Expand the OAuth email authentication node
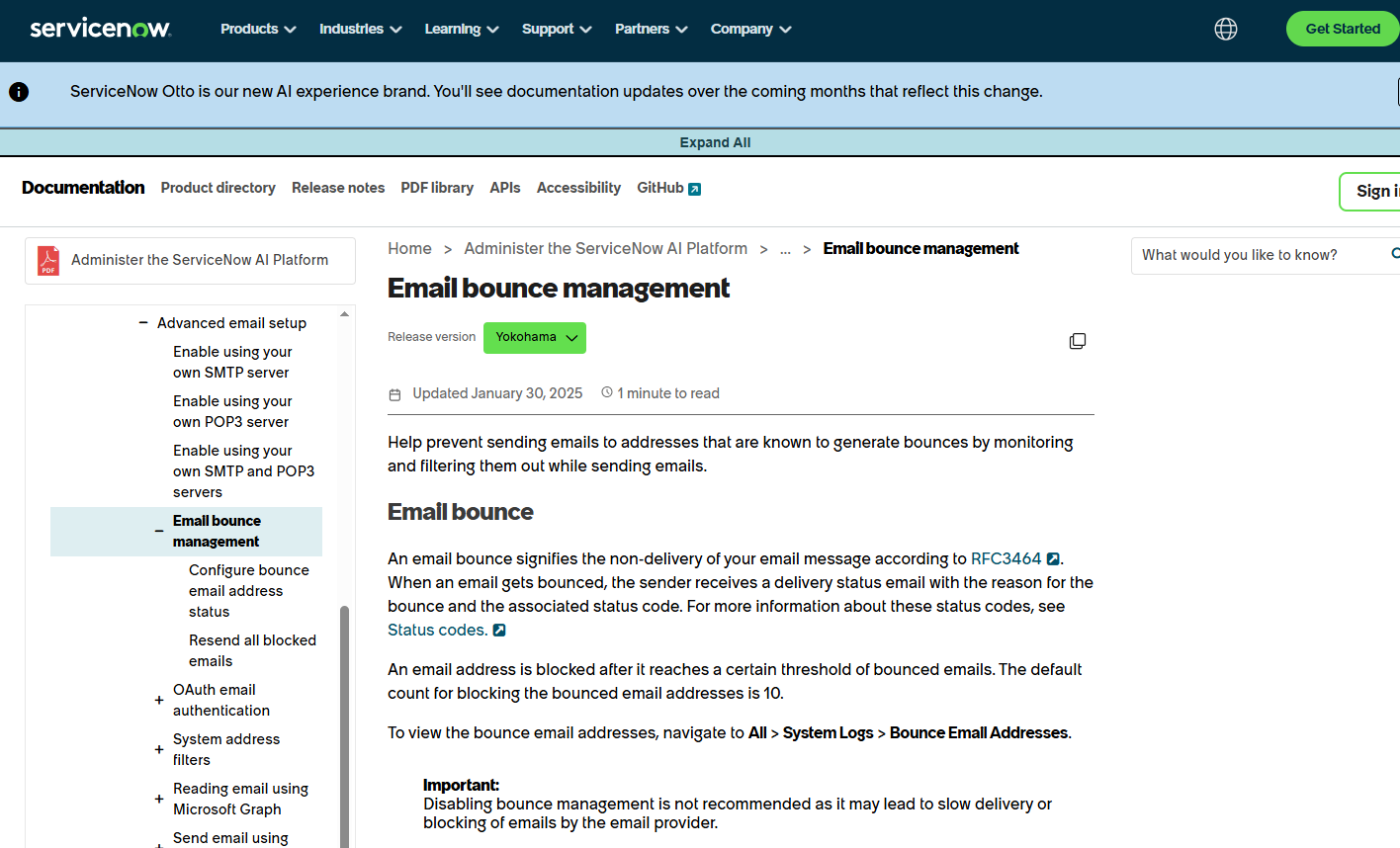Screen dimensions: 1400x848 tap(159, 701)
